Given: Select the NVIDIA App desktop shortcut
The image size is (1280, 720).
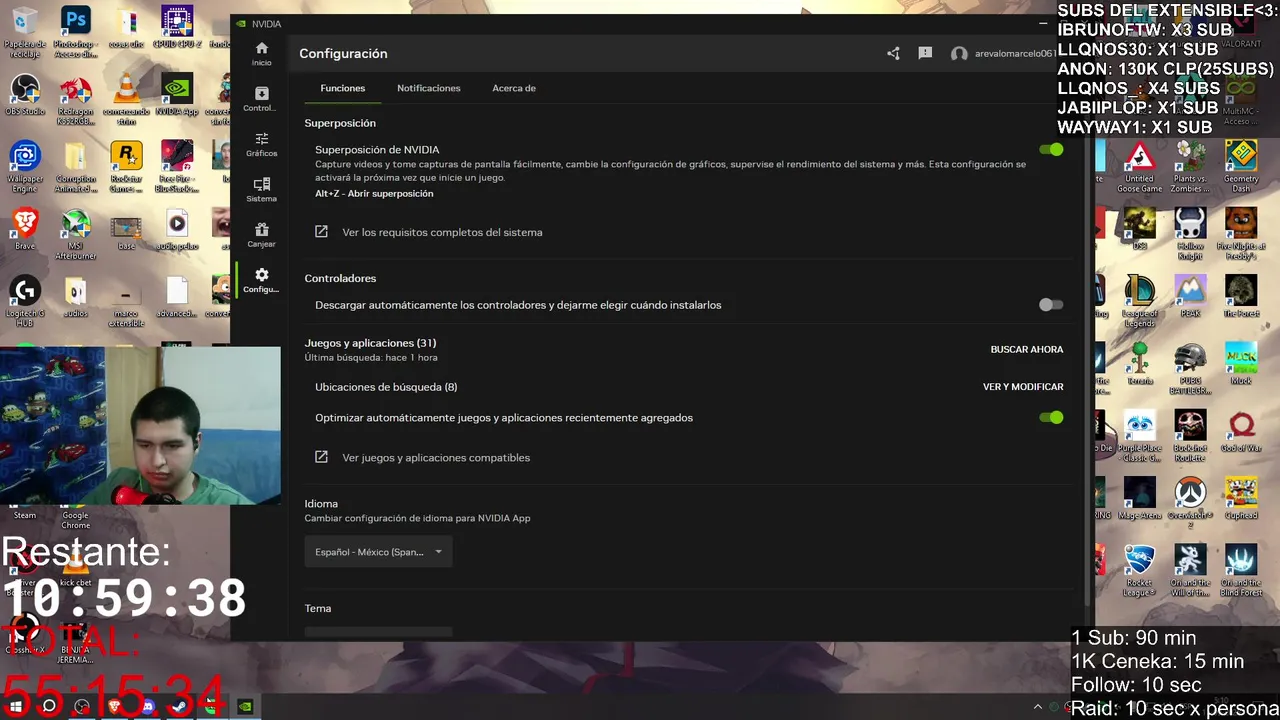Looking at the screenshot, I should coord(177,95).
